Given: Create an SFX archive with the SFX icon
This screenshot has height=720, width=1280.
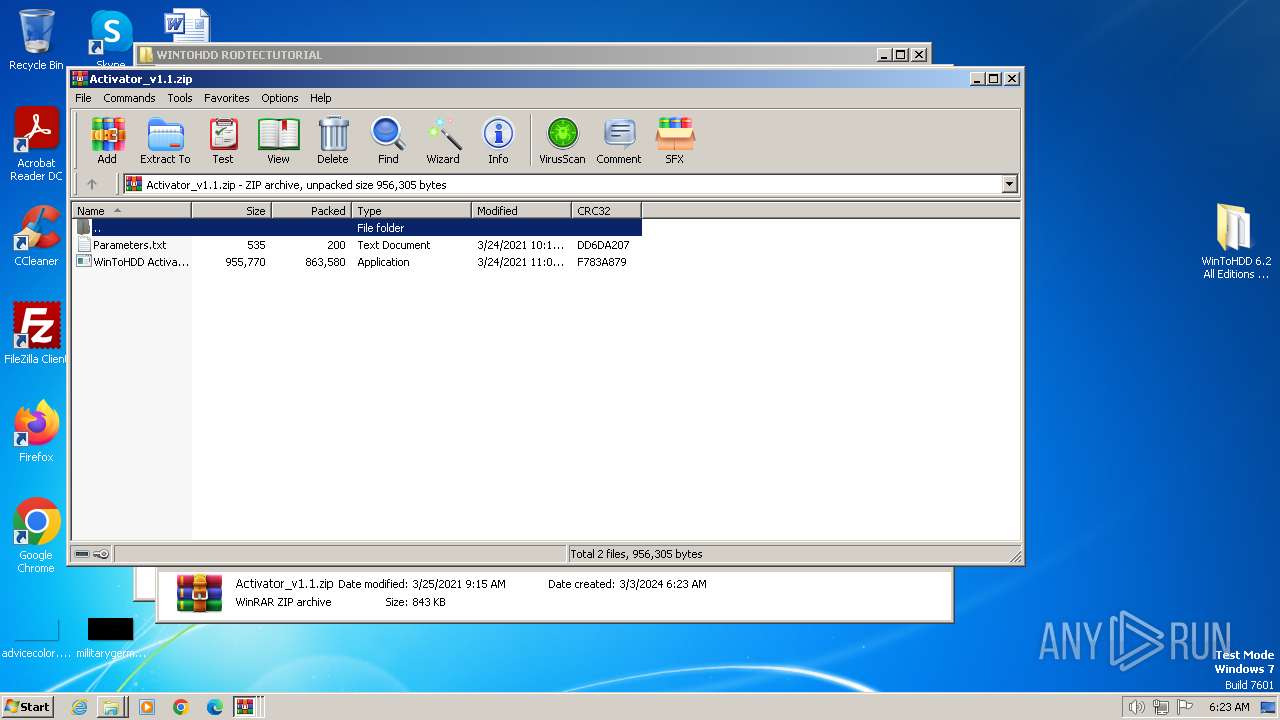Looking at the screenshot, I should pos(675,141).
